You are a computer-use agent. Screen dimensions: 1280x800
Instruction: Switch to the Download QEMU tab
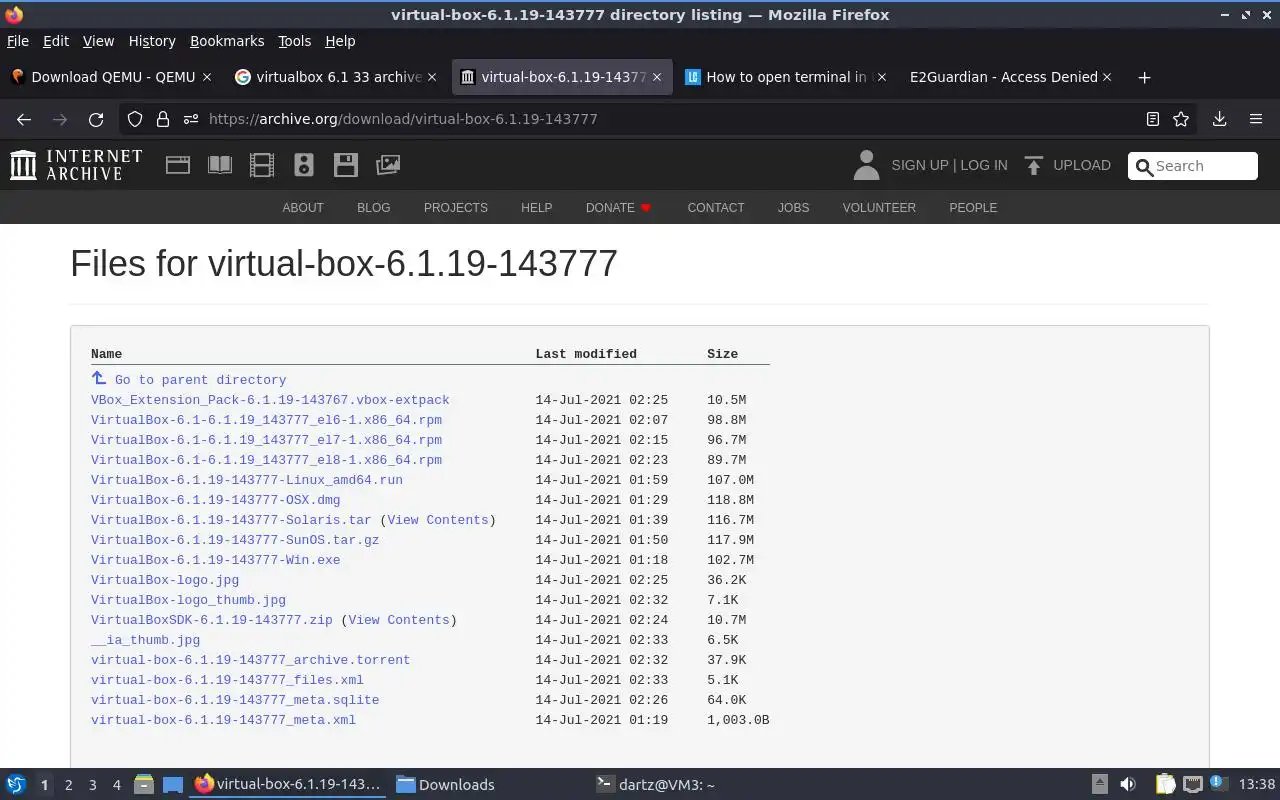coord(110,77)
